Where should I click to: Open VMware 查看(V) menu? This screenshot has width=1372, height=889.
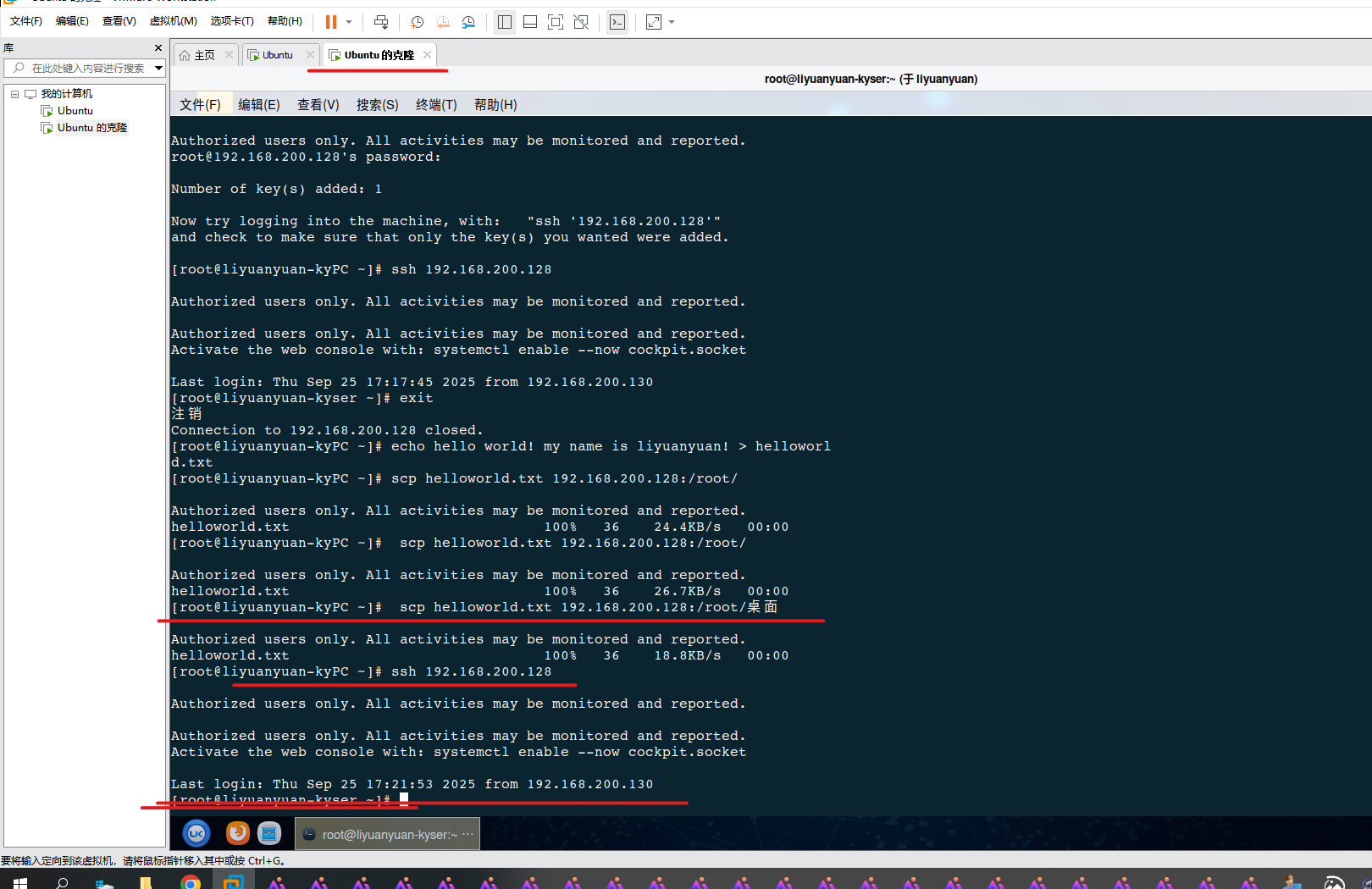pos(119,21)
